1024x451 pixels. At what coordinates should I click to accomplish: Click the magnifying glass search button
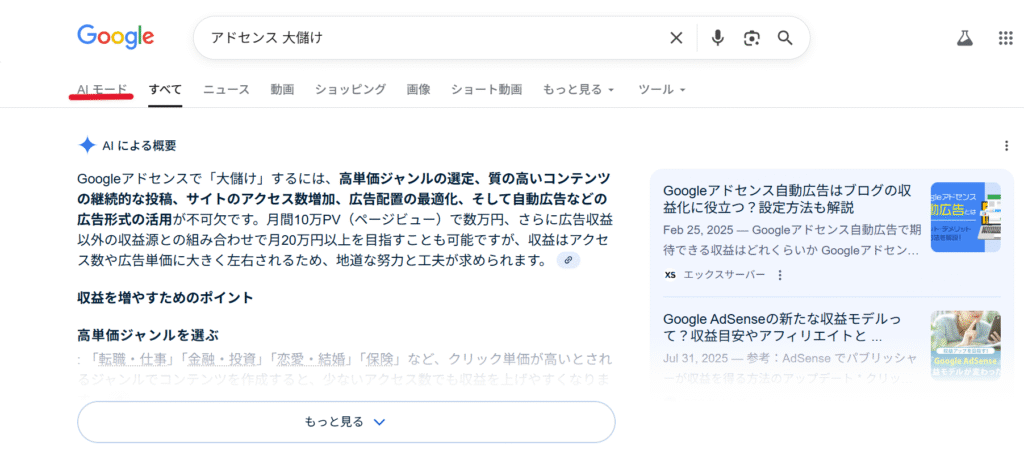(785, 38)
